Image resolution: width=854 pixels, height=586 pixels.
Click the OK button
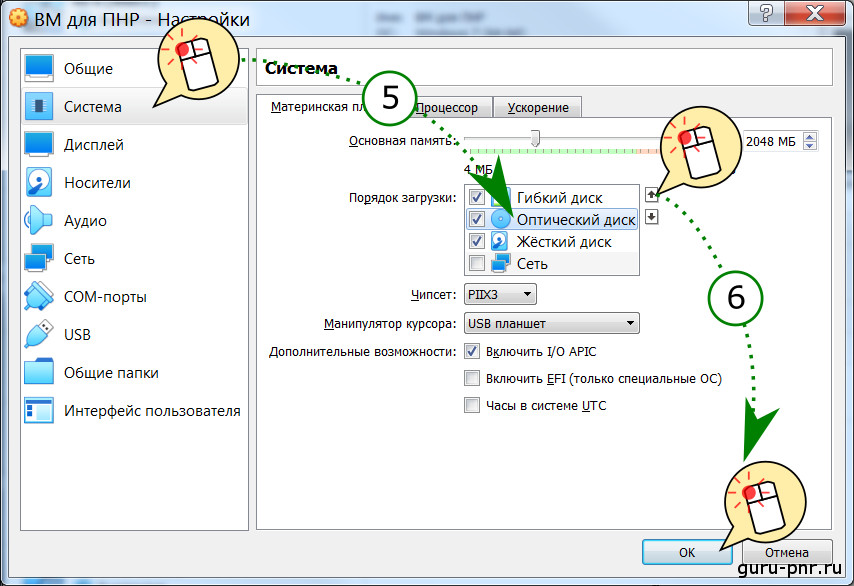[686, 551]
